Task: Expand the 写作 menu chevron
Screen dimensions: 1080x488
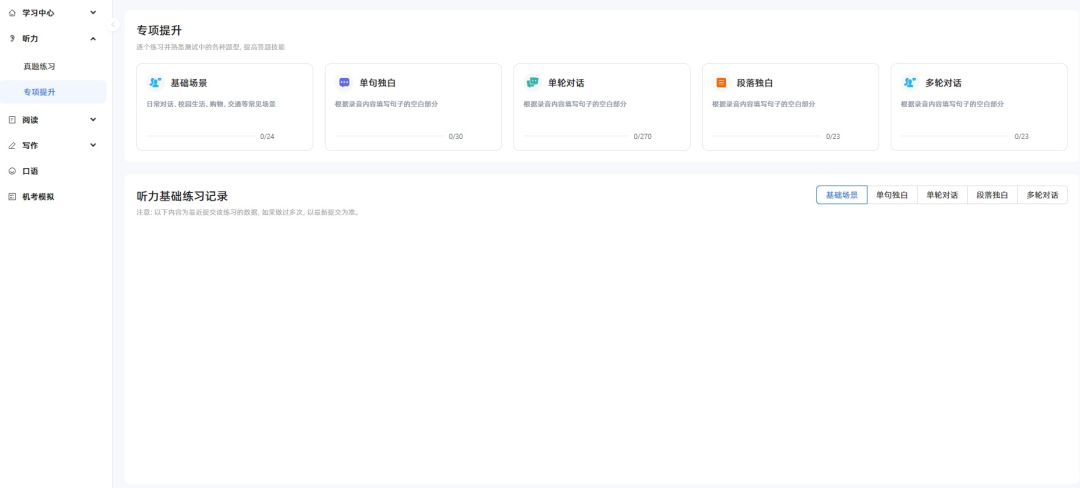Action: pos(93,145)
